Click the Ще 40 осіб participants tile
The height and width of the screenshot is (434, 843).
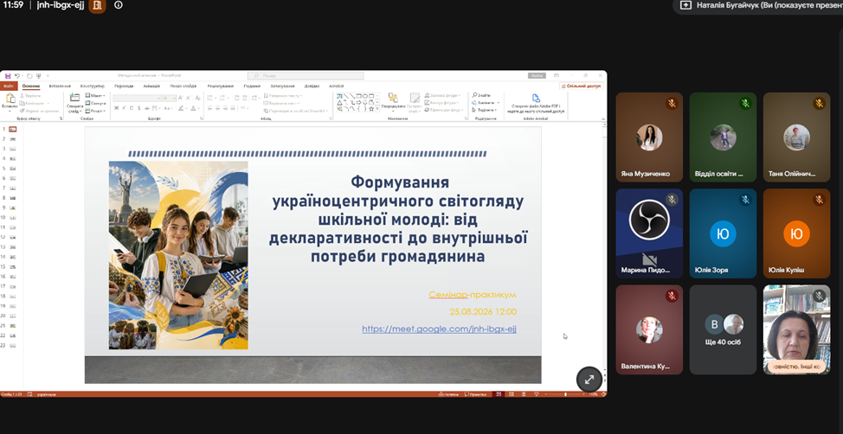click(723, 330)
